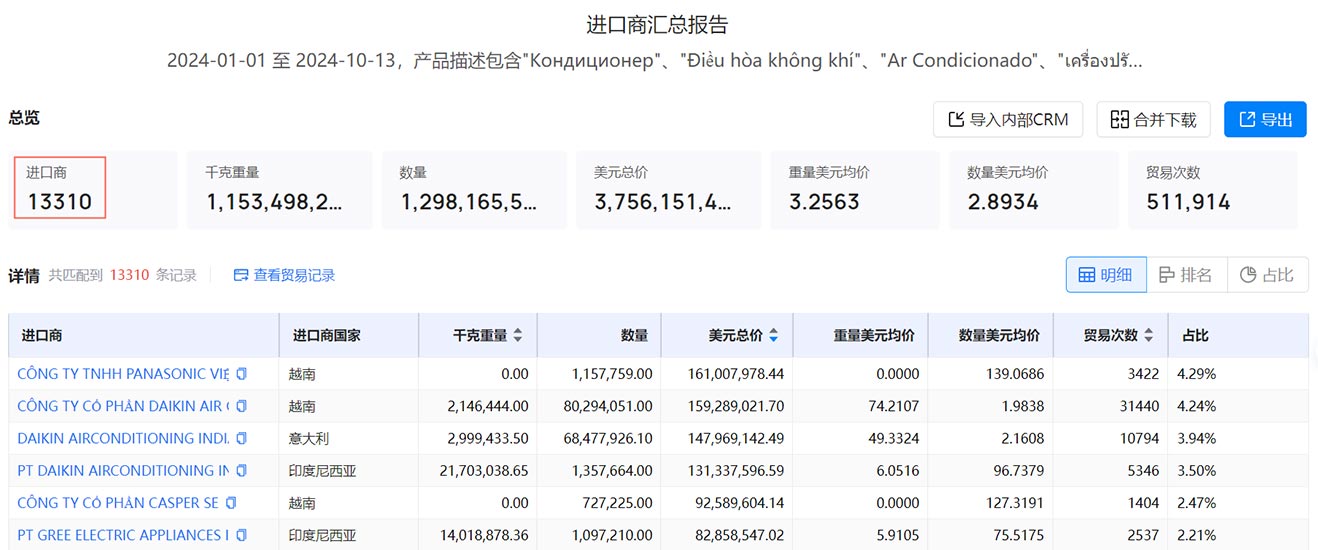Open DAIKIN AIRCONDITIONING INDI. importer link
The height and width of the screenshot is (550, 1318).
[123, 438]
